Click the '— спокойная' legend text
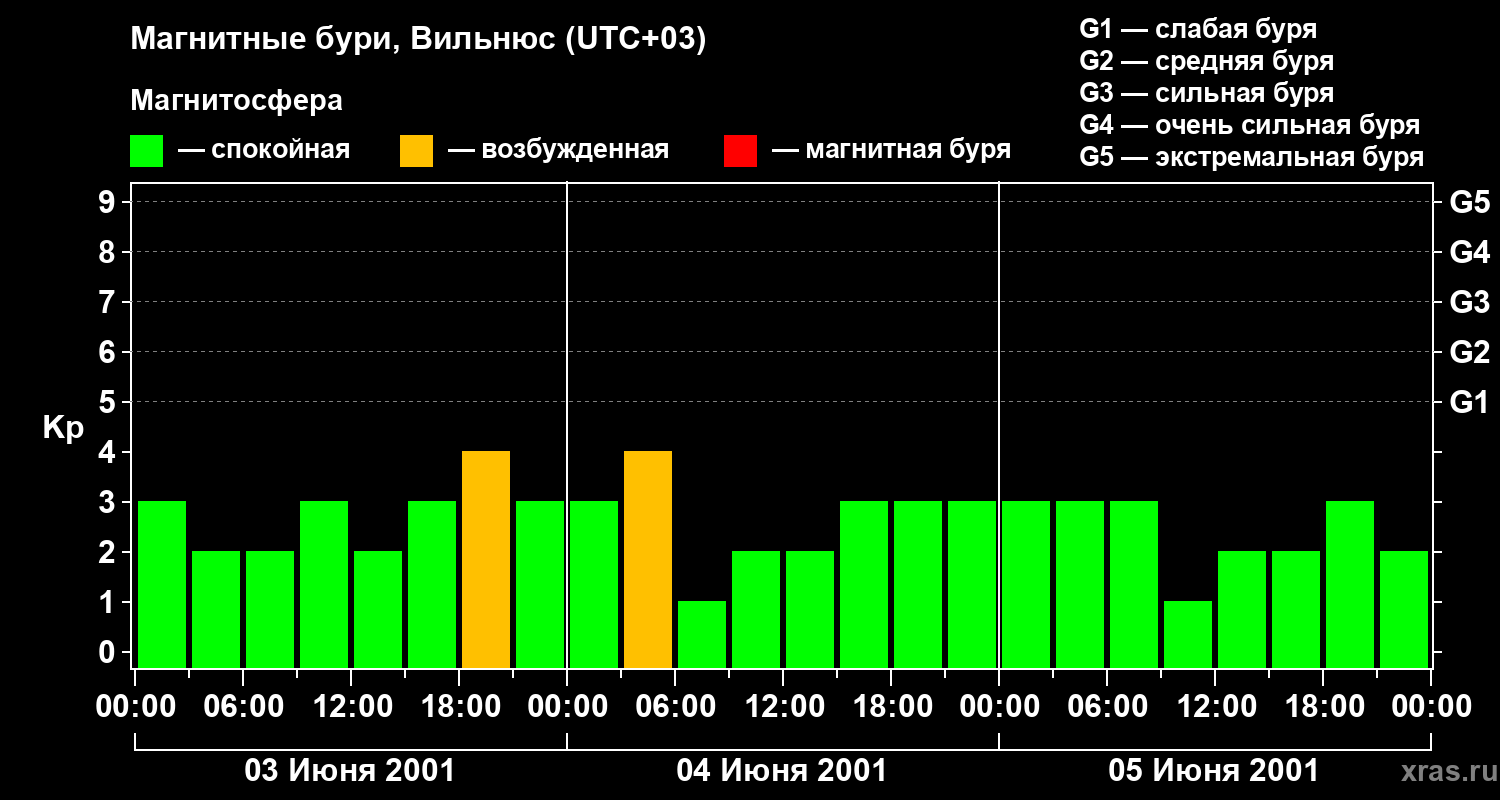 coord(264,150)
